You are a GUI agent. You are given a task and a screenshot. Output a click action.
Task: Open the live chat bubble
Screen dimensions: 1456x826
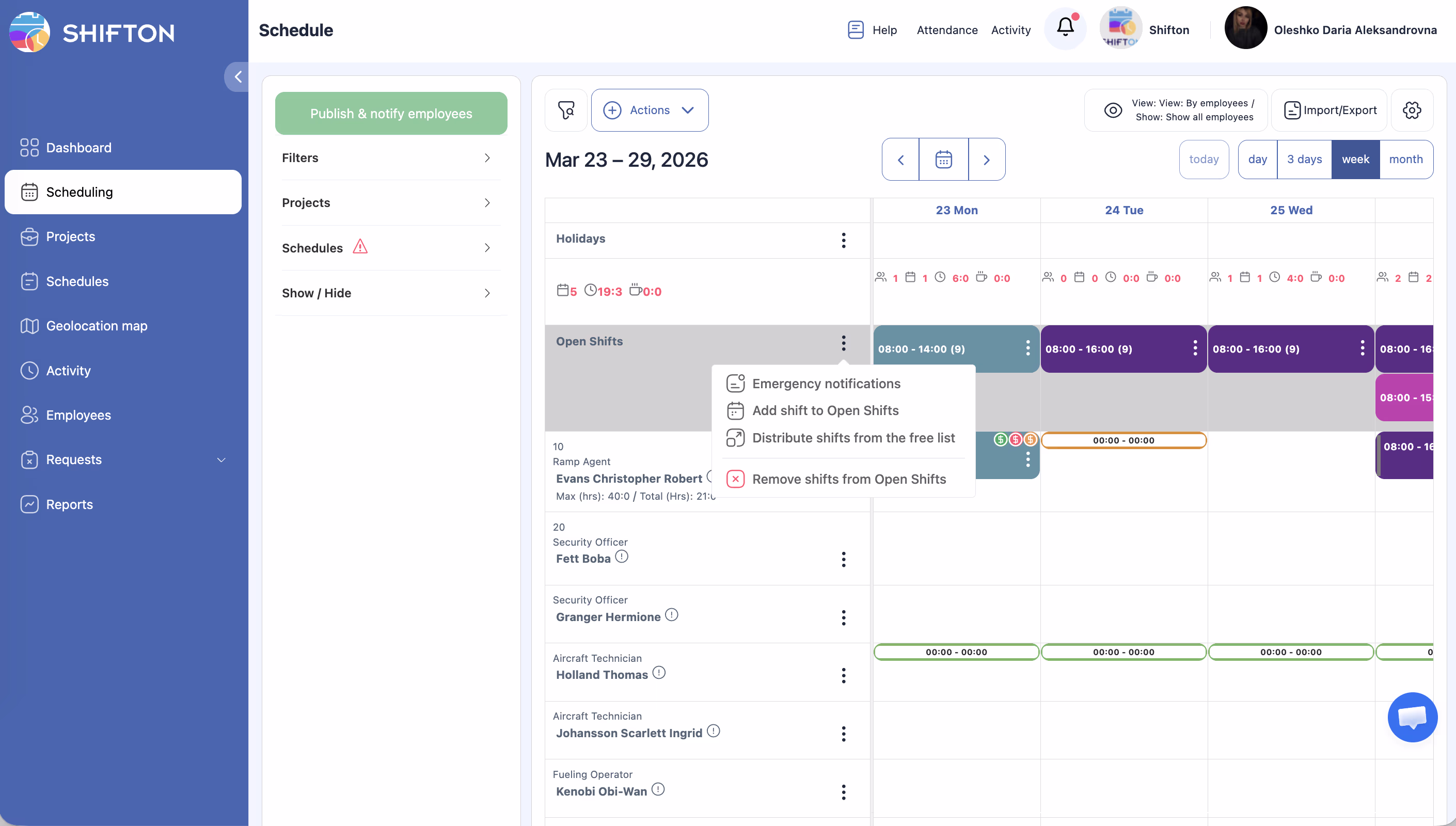point(1411,717)
